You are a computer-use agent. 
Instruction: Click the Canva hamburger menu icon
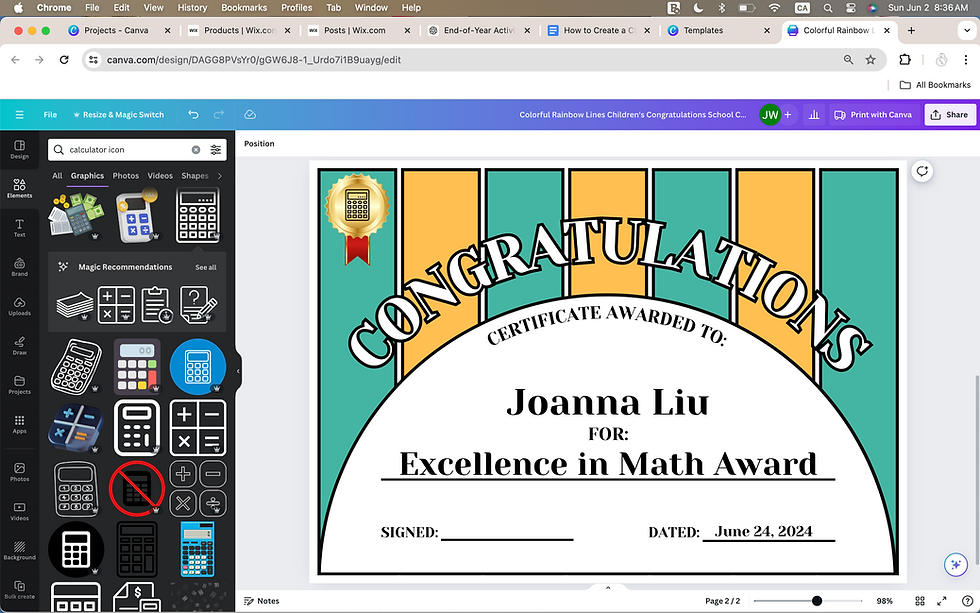click(x=19, y=115)
